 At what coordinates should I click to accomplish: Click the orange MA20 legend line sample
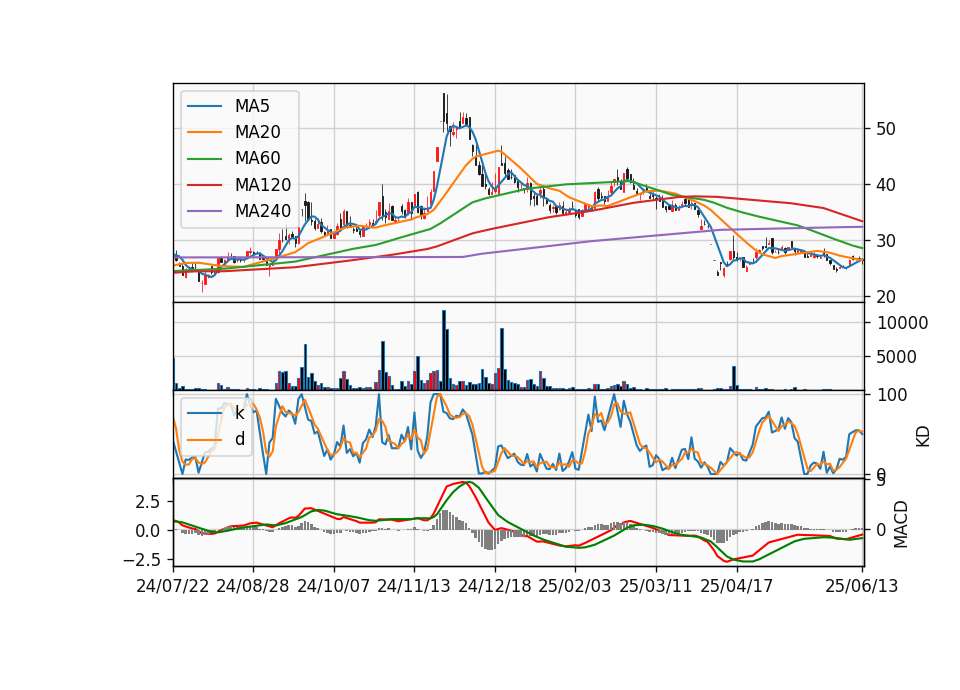click(204, 132)
